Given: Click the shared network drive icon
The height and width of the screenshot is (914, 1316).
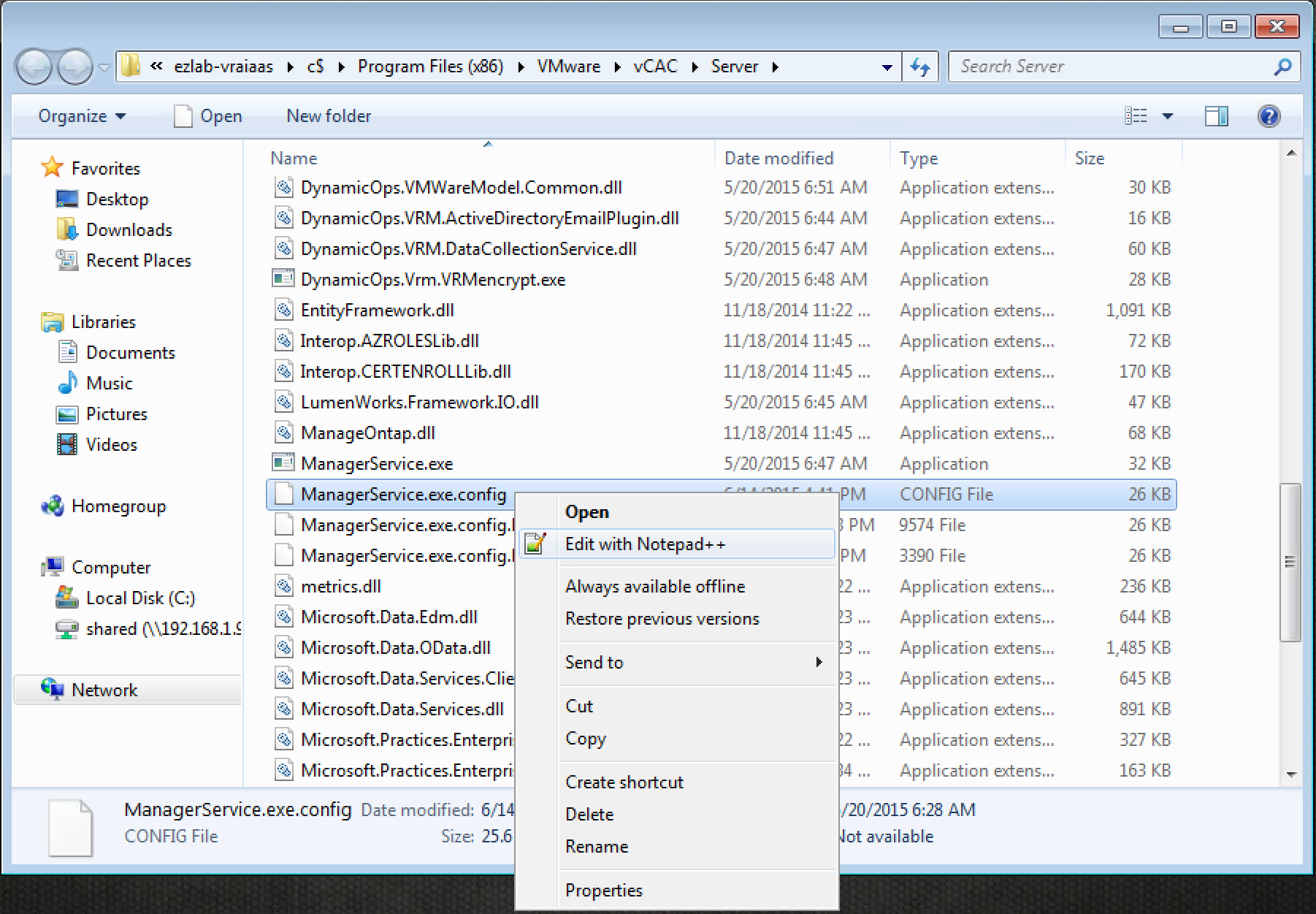Looking at the screenshot, I should click(x=67, y=628).
